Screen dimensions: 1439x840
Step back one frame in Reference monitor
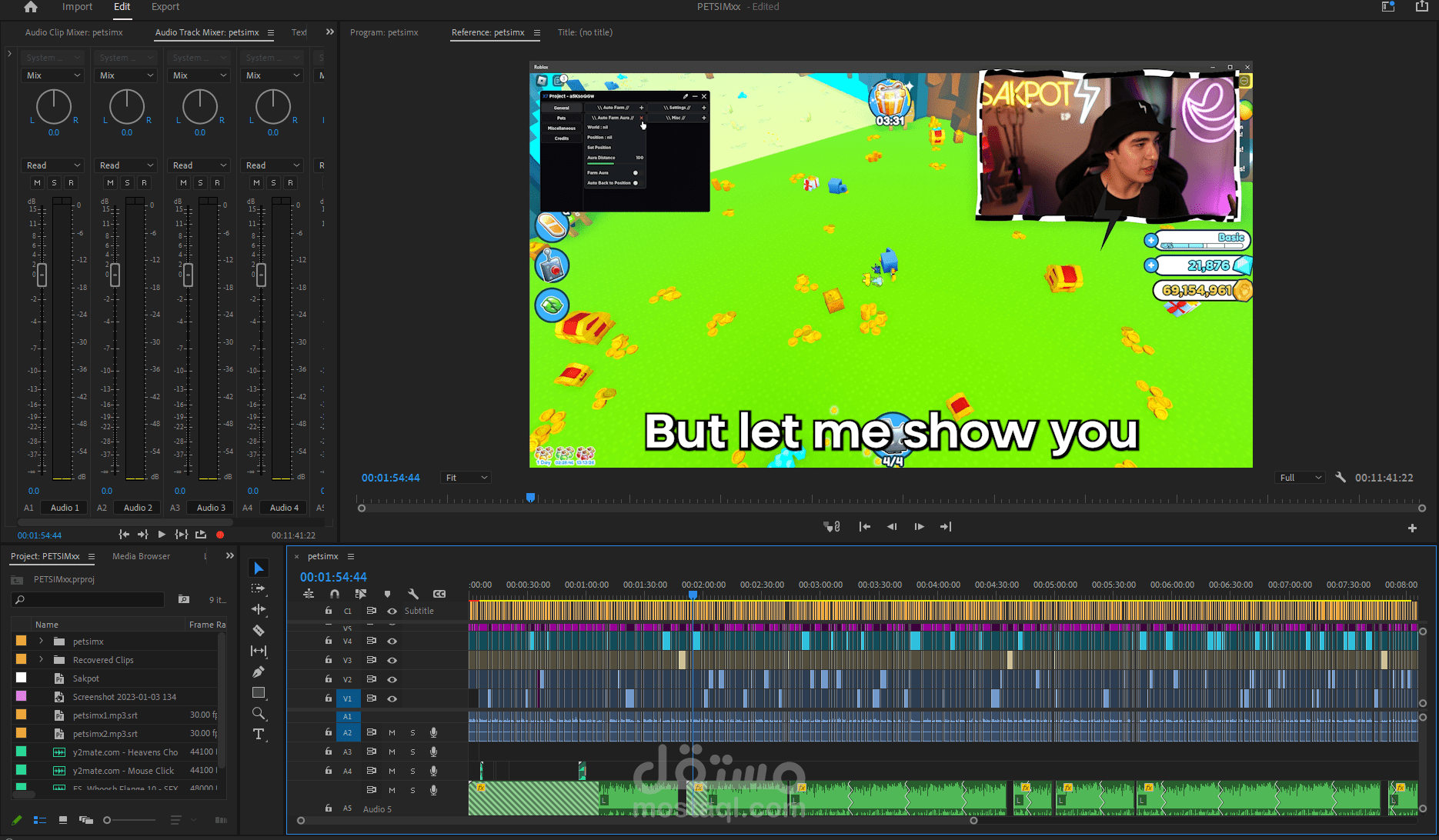(892, 527)
